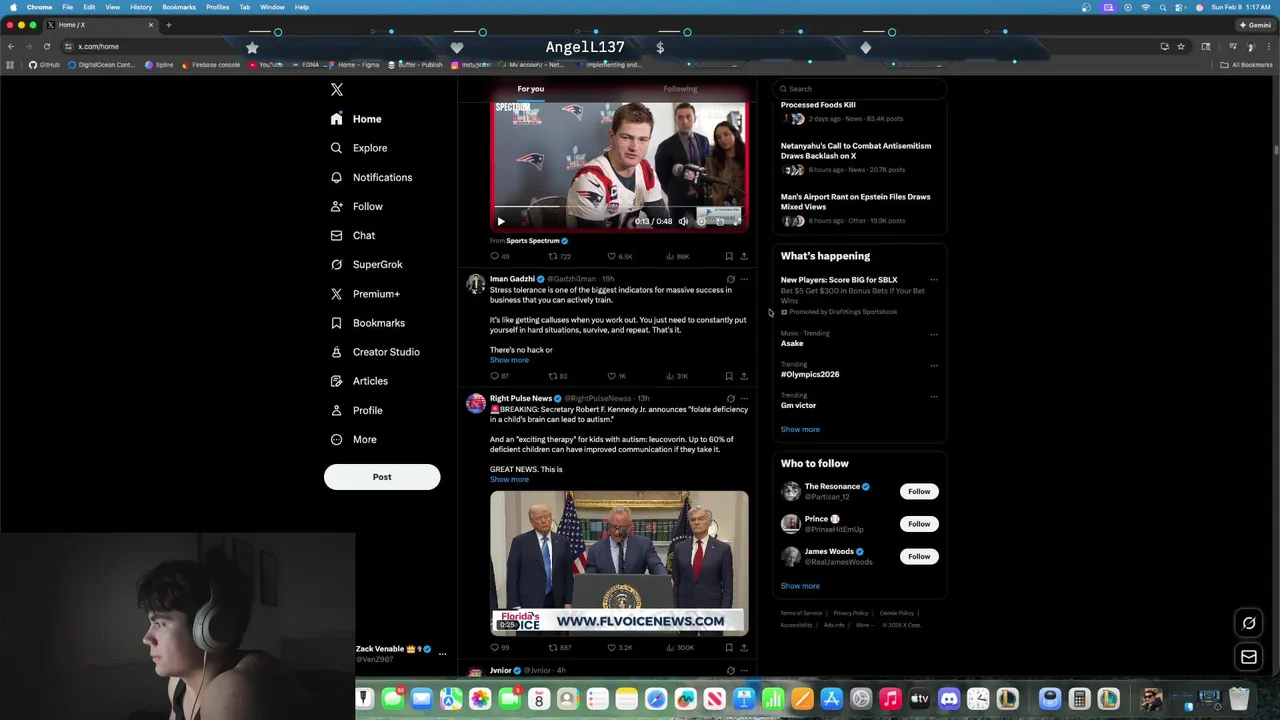Open the Chrome Bookmarks menu

point(179,7)
